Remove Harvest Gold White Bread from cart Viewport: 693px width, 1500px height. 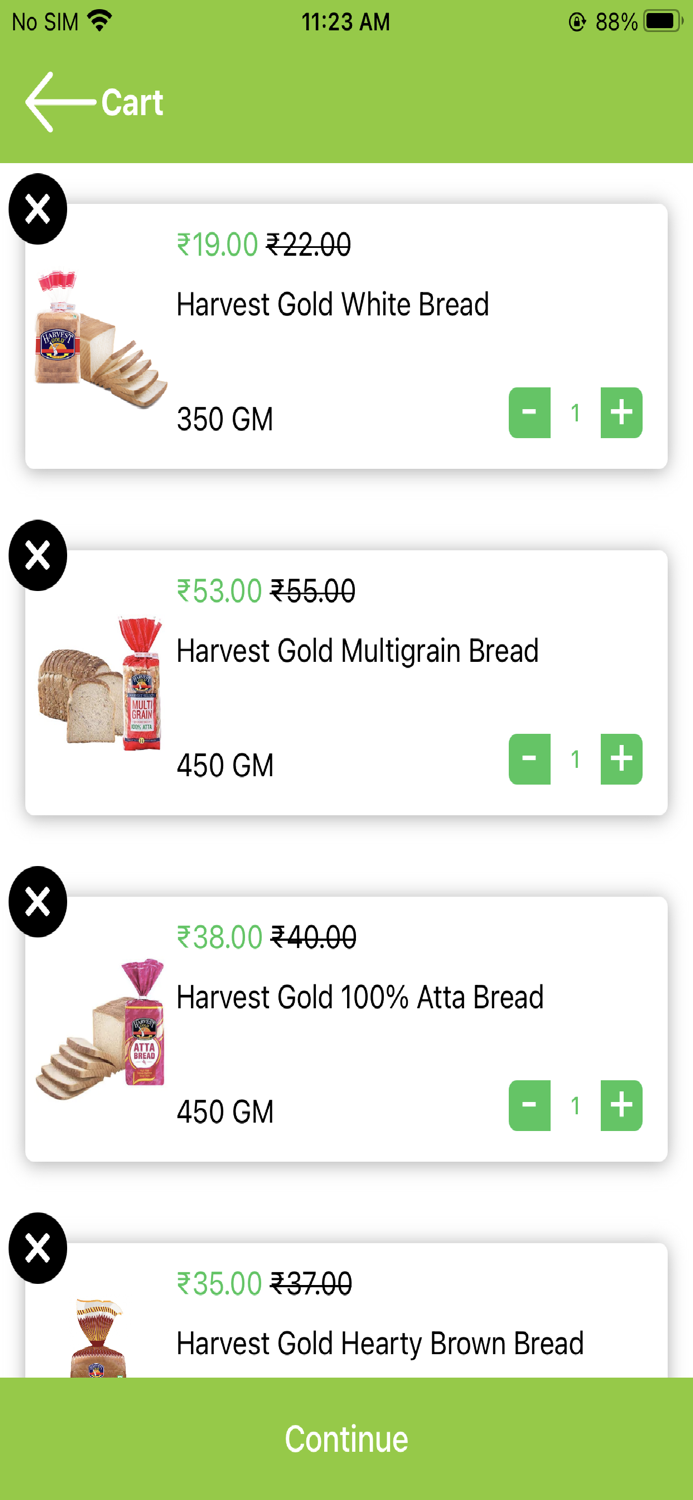coord(38,209)
